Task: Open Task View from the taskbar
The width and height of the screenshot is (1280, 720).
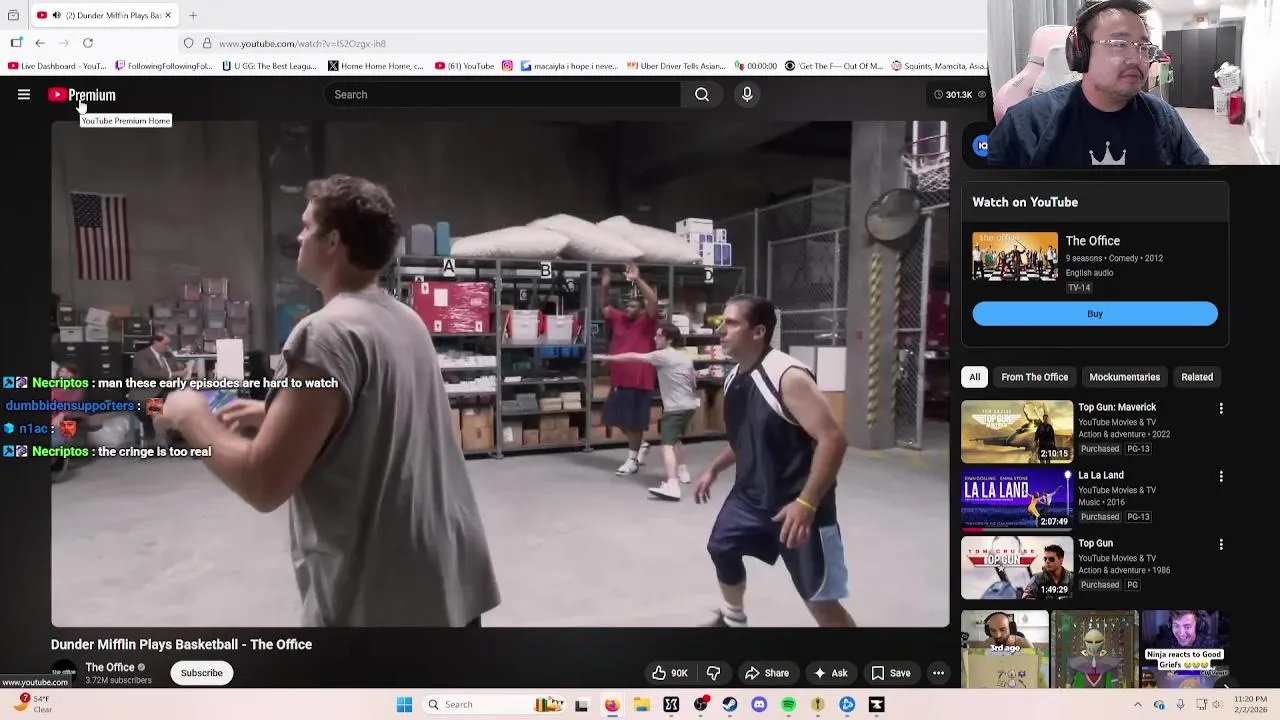Action: (582, 705)
